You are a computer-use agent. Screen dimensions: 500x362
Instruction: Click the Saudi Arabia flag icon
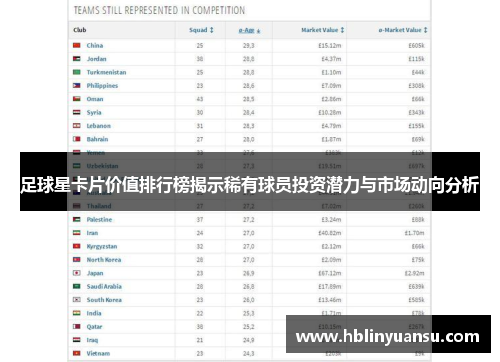77,286
